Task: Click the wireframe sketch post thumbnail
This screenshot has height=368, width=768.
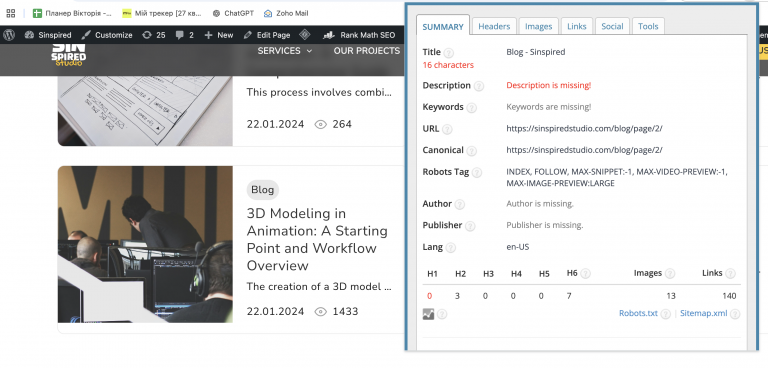Action: [x=145, y=111]
